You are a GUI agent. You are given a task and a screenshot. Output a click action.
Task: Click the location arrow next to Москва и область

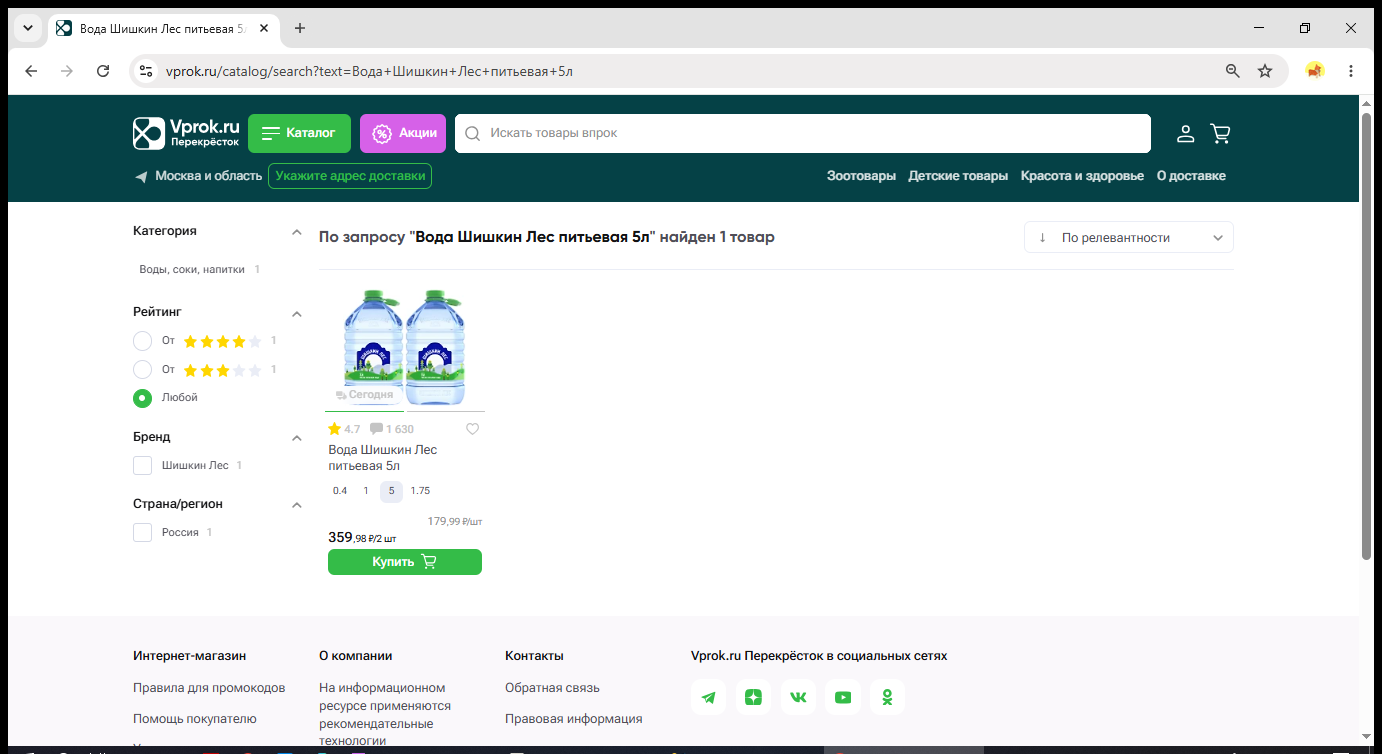click(141, 177)
